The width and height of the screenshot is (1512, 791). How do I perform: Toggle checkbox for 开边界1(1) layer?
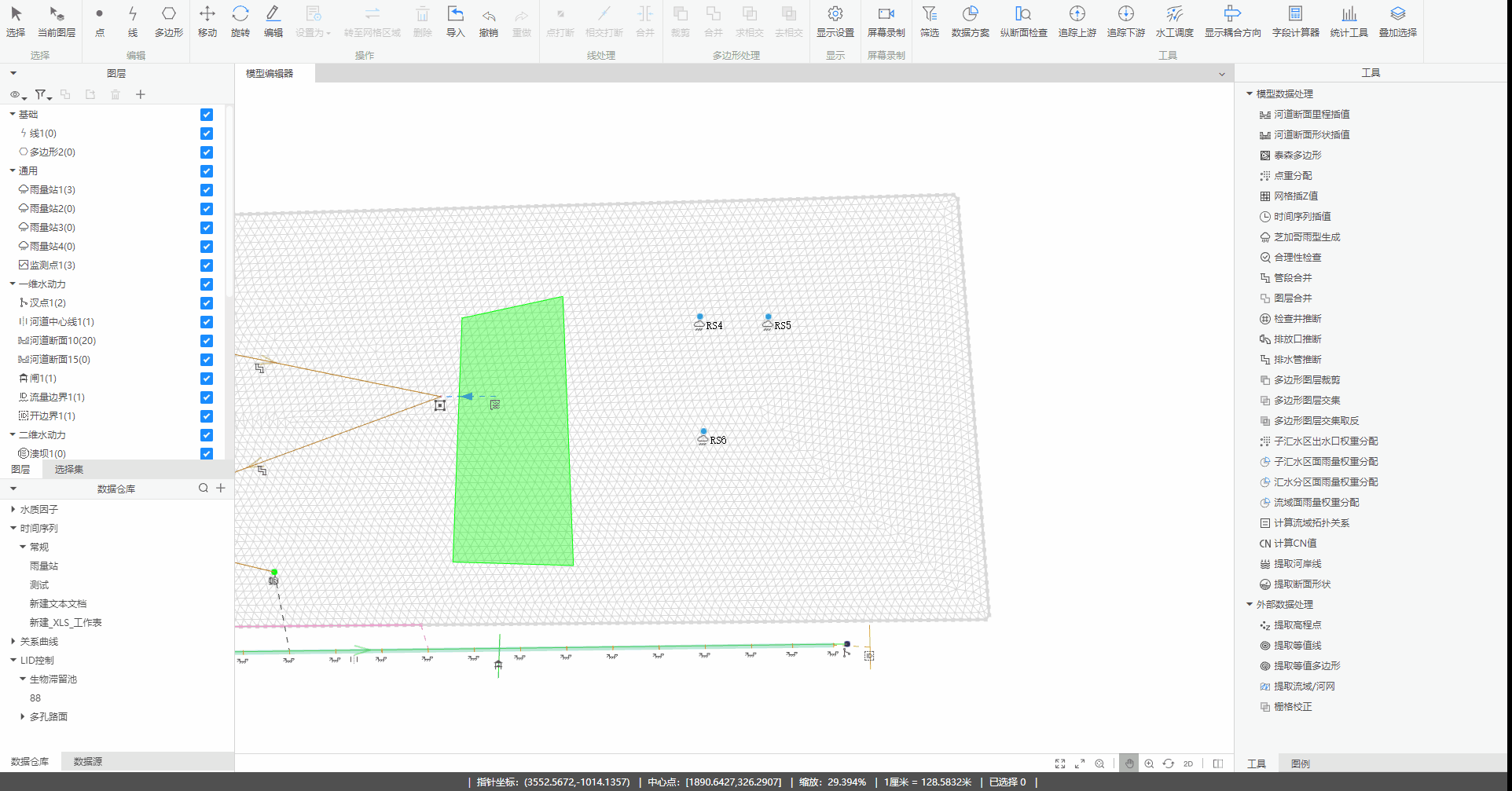coord(207,416)
